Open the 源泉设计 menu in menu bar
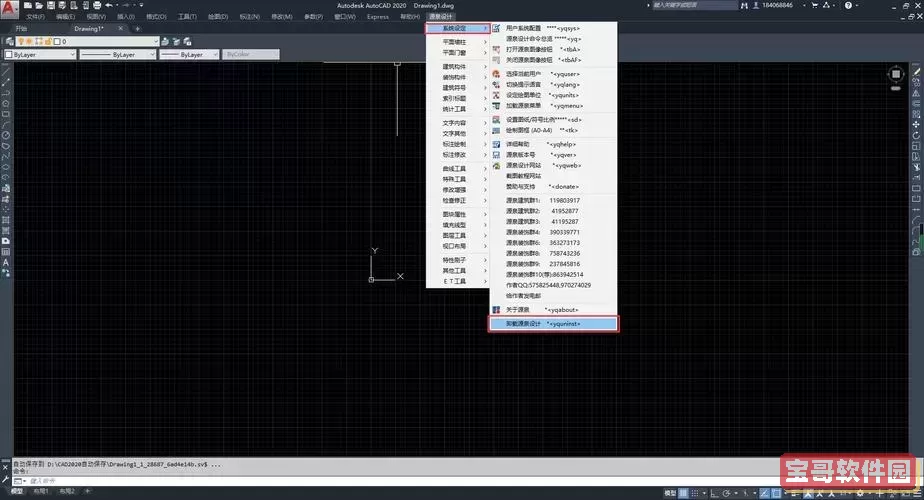924x500 pixels. click(441, 17)
